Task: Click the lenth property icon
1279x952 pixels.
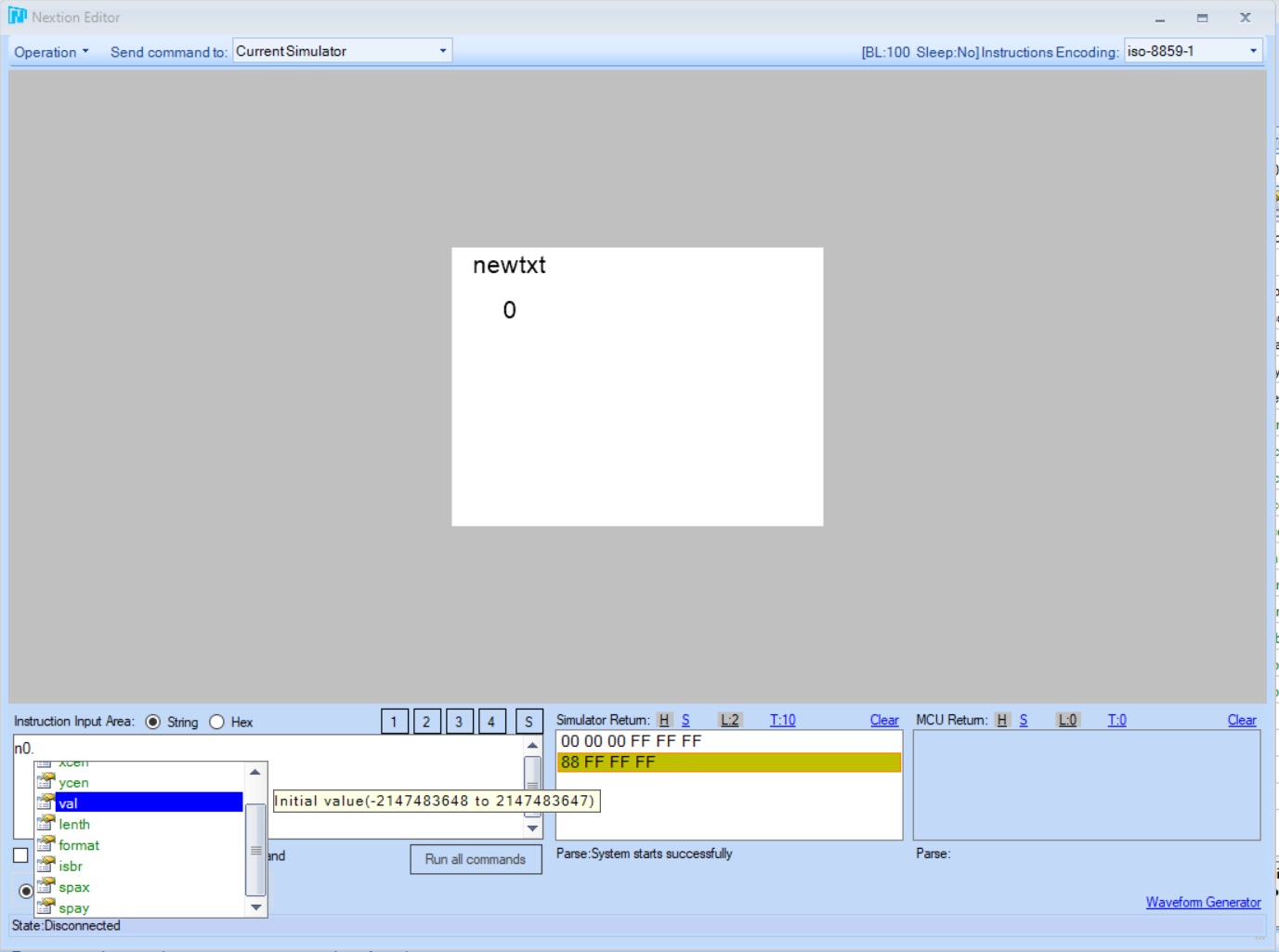Action: [x=46, y=824]
